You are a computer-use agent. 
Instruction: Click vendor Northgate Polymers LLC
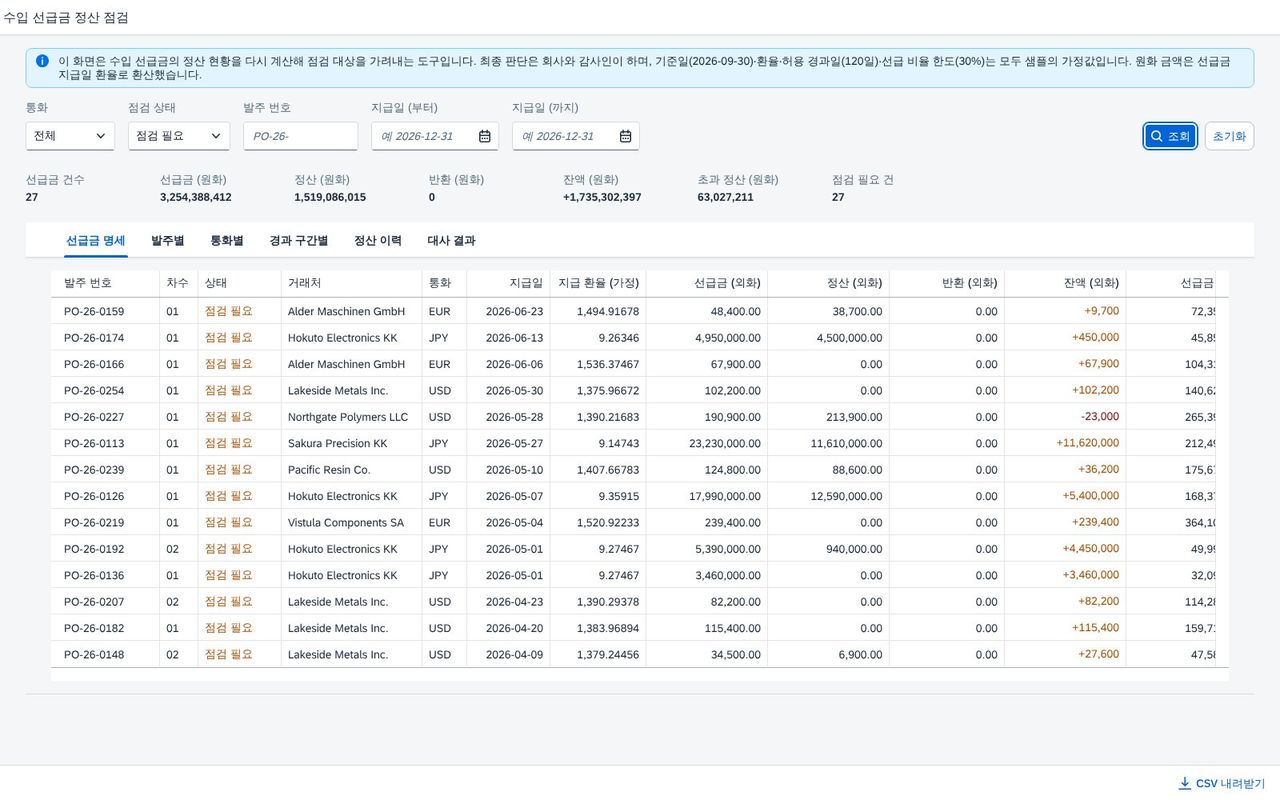[x=348, y=417]
